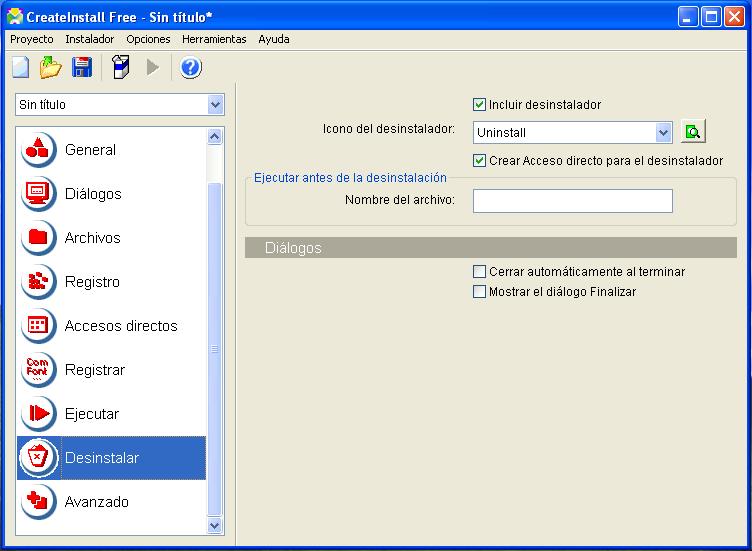Click the New project toolbar icon
Viewport: 752px width, 551px height.
coord(21,67)
